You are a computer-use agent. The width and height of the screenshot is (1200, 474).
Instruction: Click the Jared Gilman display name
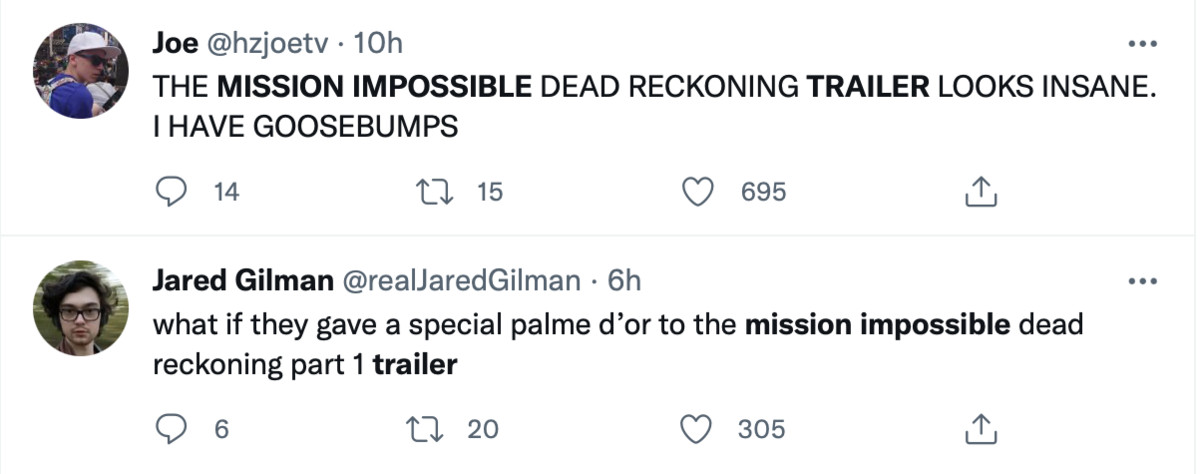[243, 282]
